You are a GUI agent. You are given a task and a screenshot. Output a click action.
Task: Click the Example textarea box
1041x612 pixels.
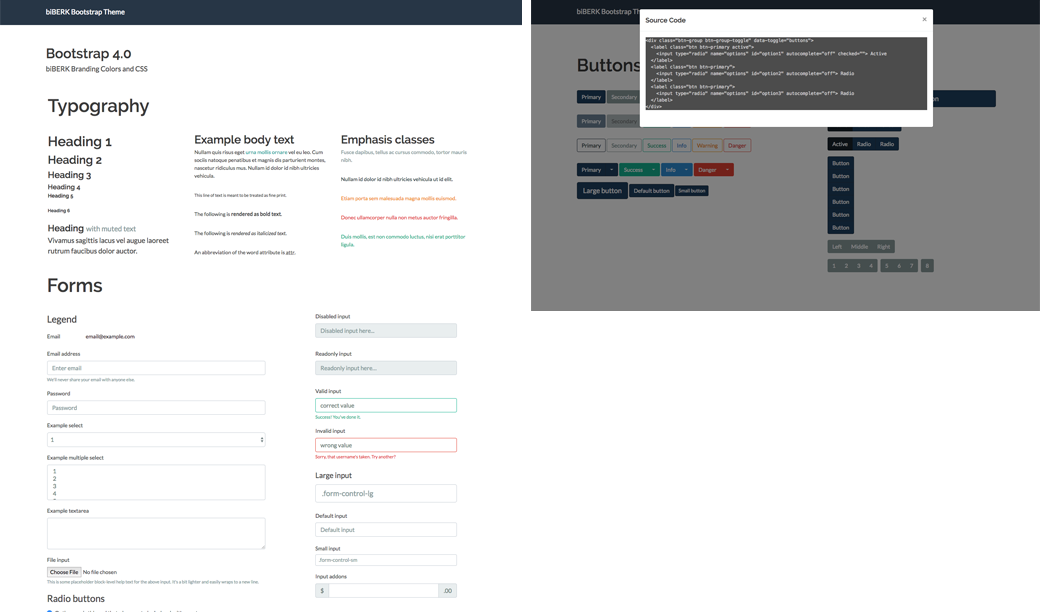pyautogui.click(x=156, y=533)
